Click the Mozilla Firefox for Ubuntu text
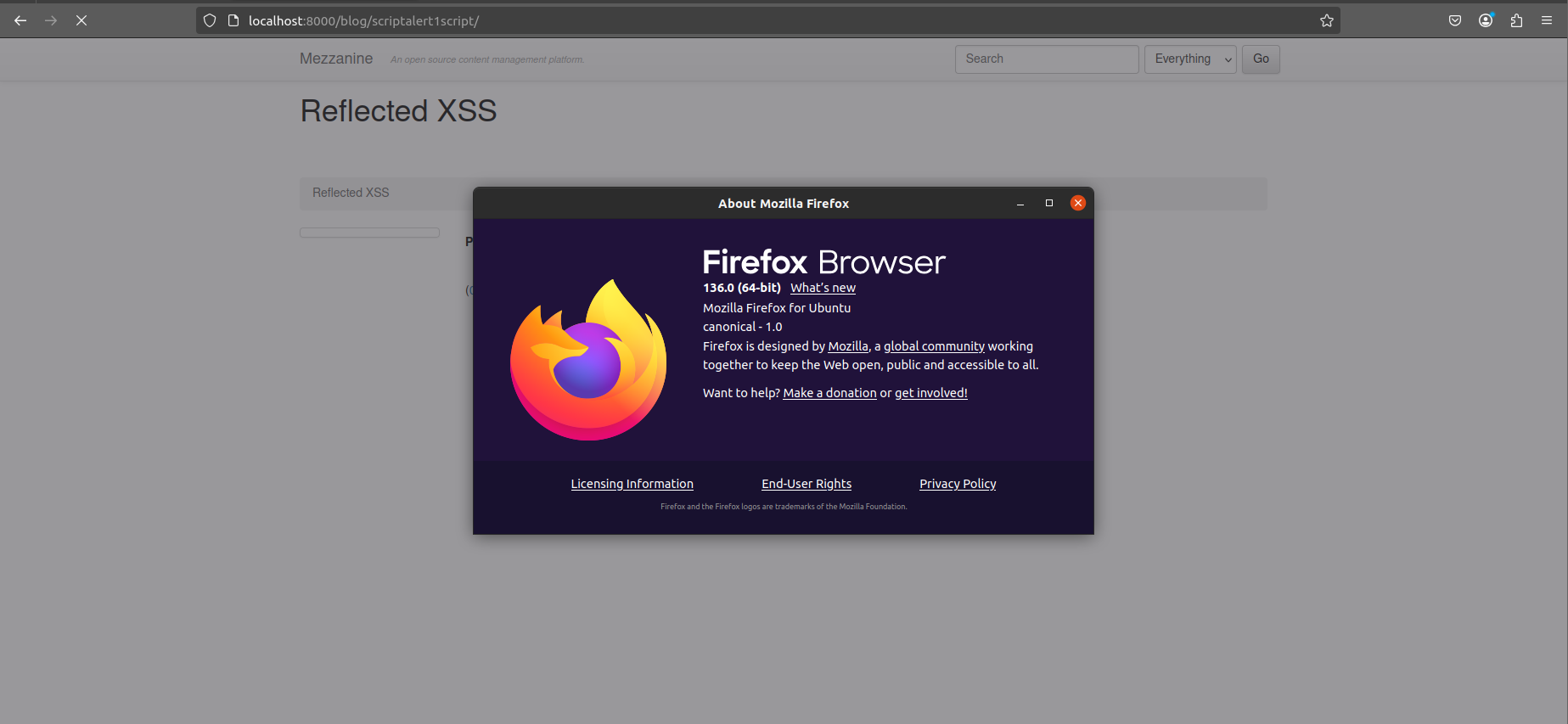 click(777, 308)
